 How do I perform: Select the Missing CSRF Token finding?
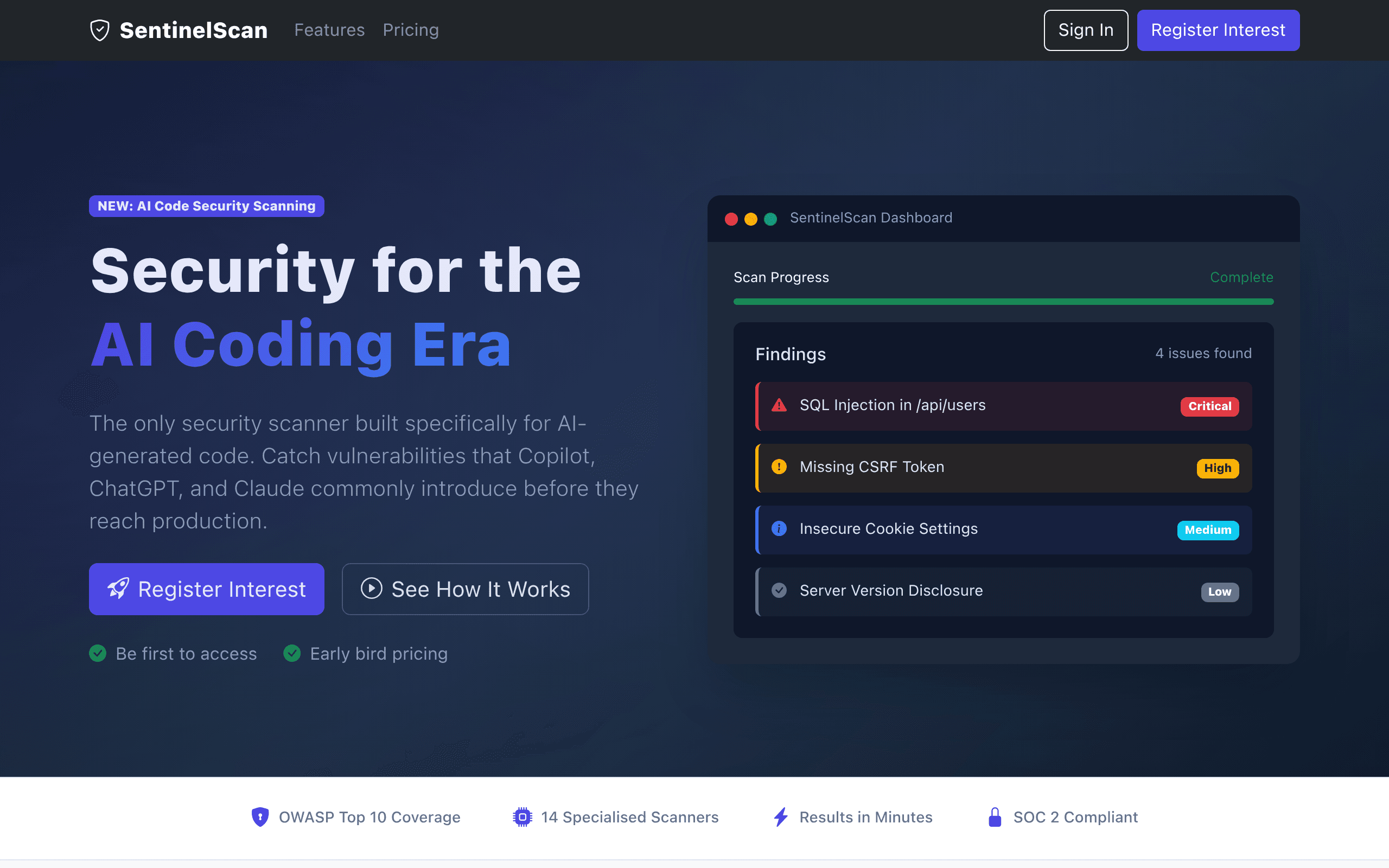(x=1003, y=468)
